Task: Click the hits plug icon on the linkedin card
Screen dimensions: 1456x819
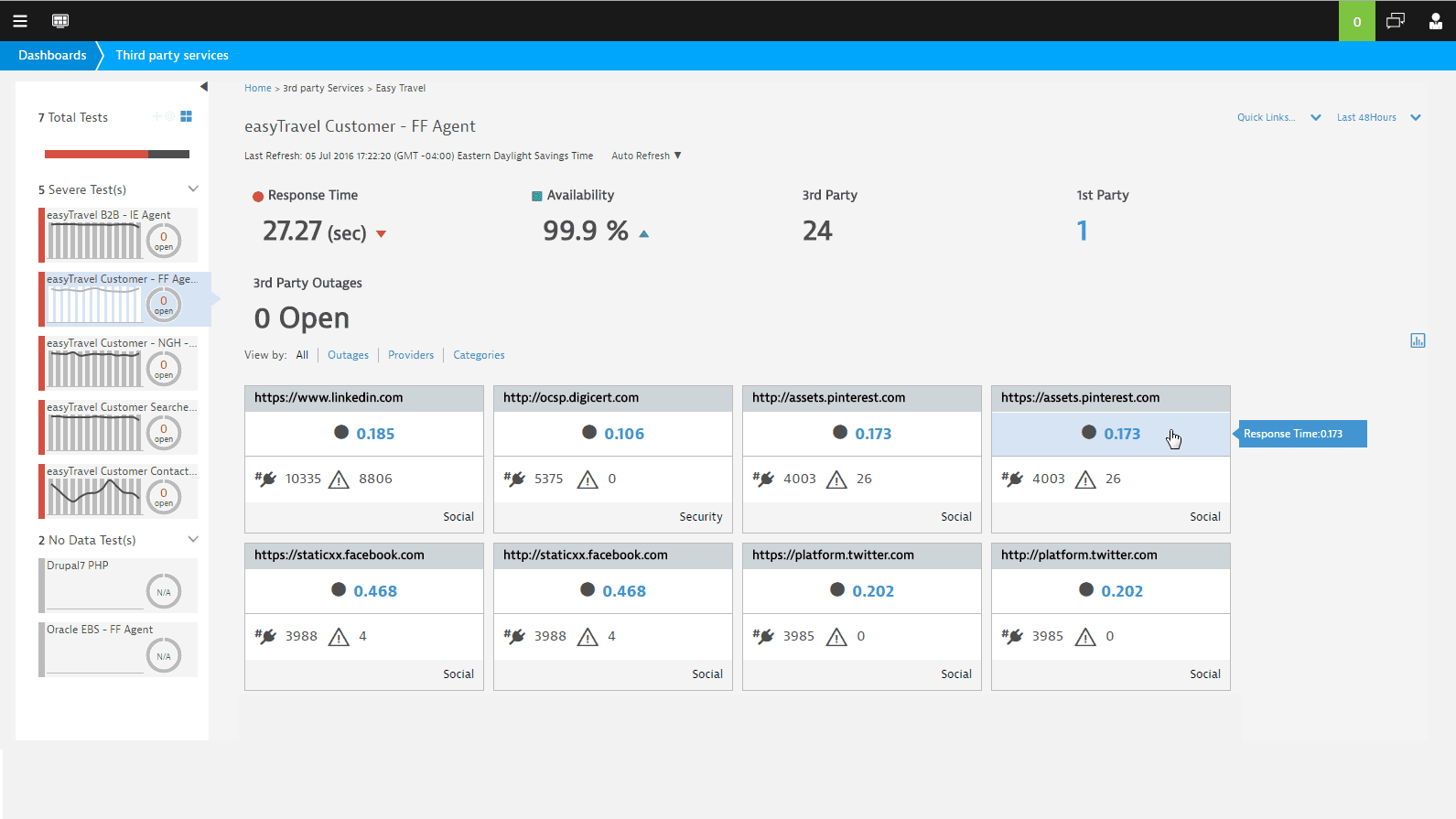Action: [265, 479]
